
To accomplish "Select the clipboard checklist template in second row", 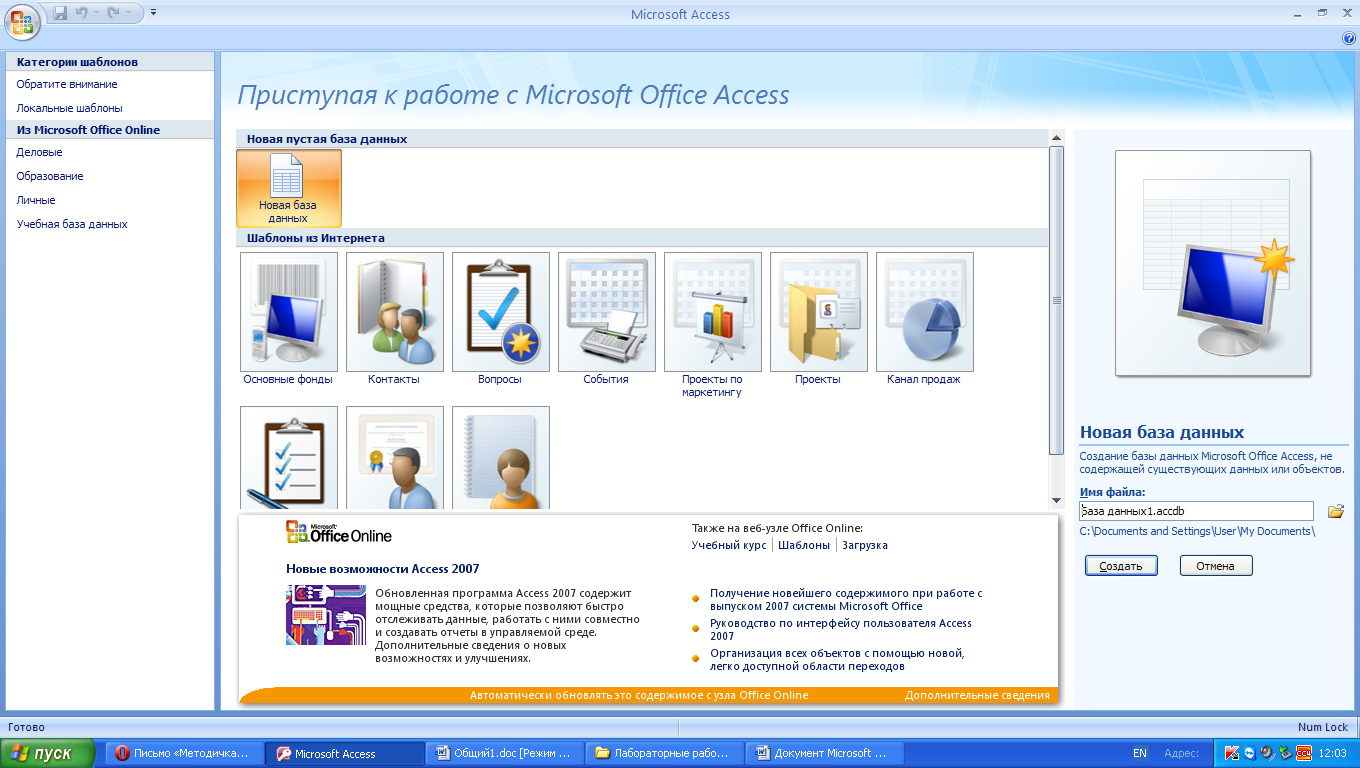I will tap(288, 458).
